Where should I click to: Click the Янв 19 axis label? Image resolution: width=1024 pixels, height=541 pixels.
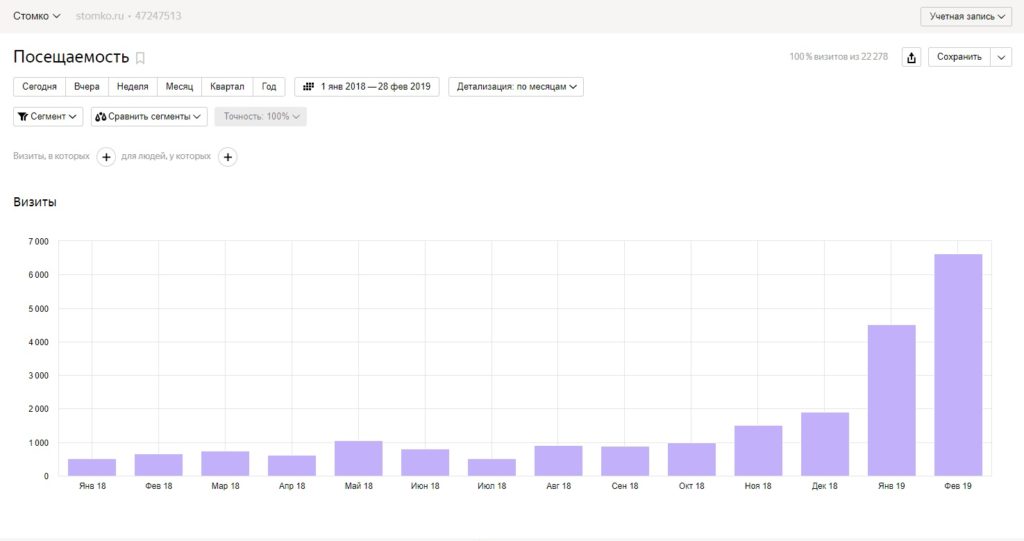(891, 486)
